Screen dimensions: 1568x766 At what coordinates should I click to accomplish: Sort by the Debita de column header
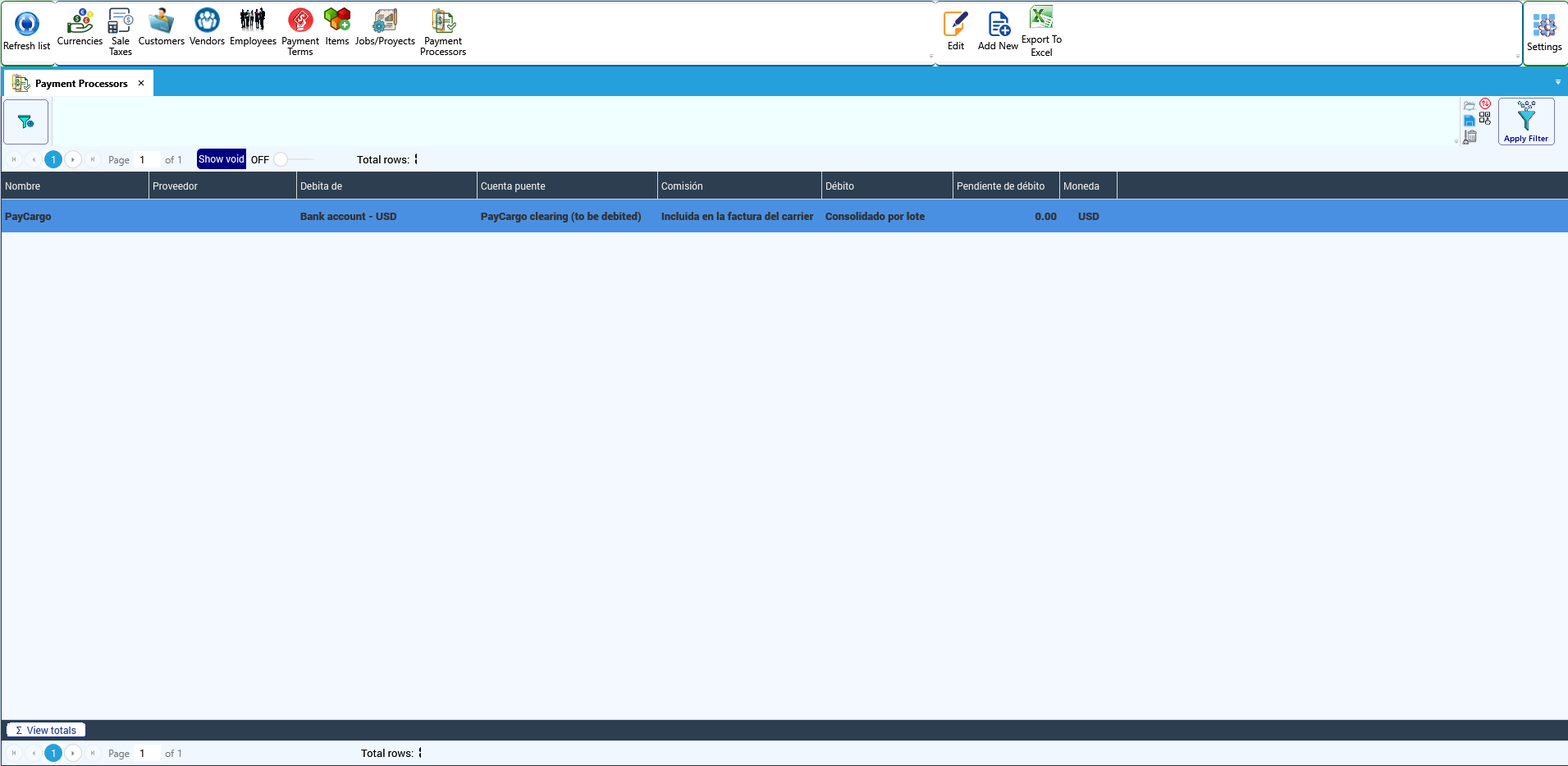(x=386, y=186)
